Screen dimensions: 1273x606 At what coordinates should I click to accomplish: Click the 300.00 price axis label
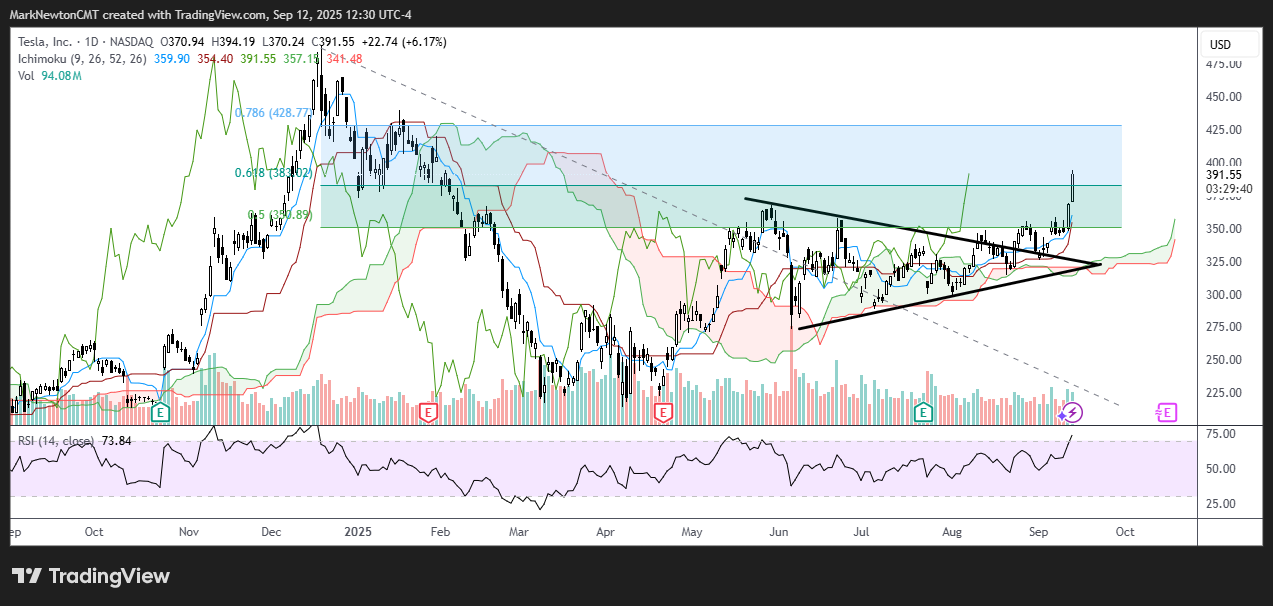click(1225, 295)
